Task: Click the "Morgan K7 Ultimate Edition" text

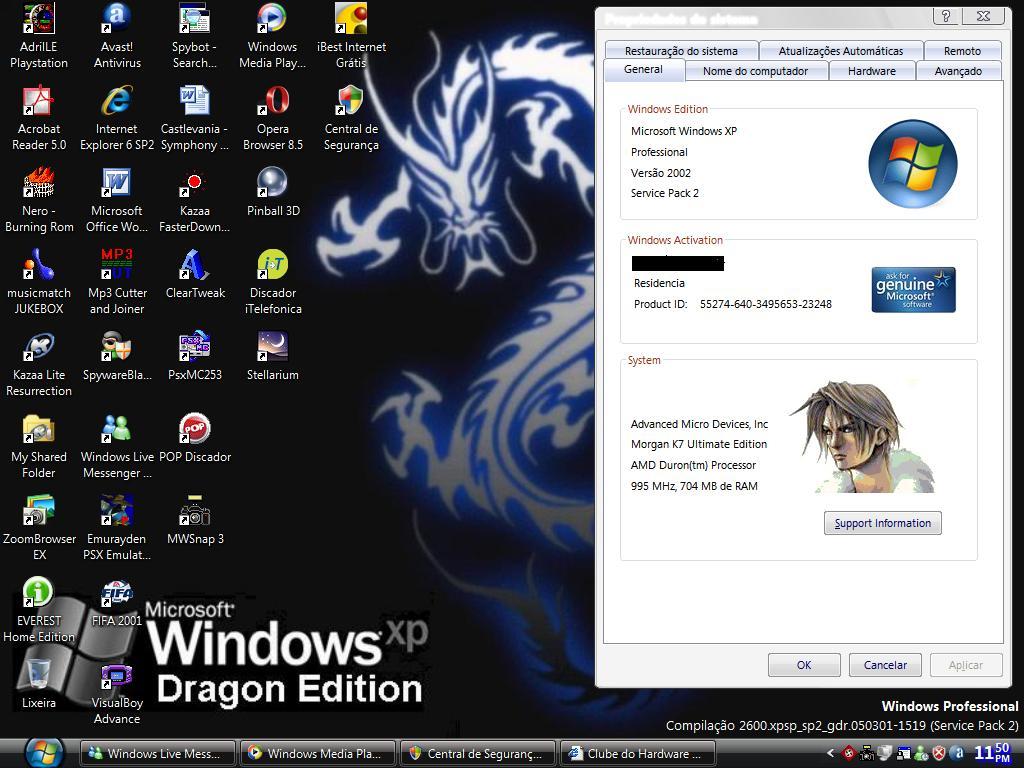Action: [x=699, y=445]
